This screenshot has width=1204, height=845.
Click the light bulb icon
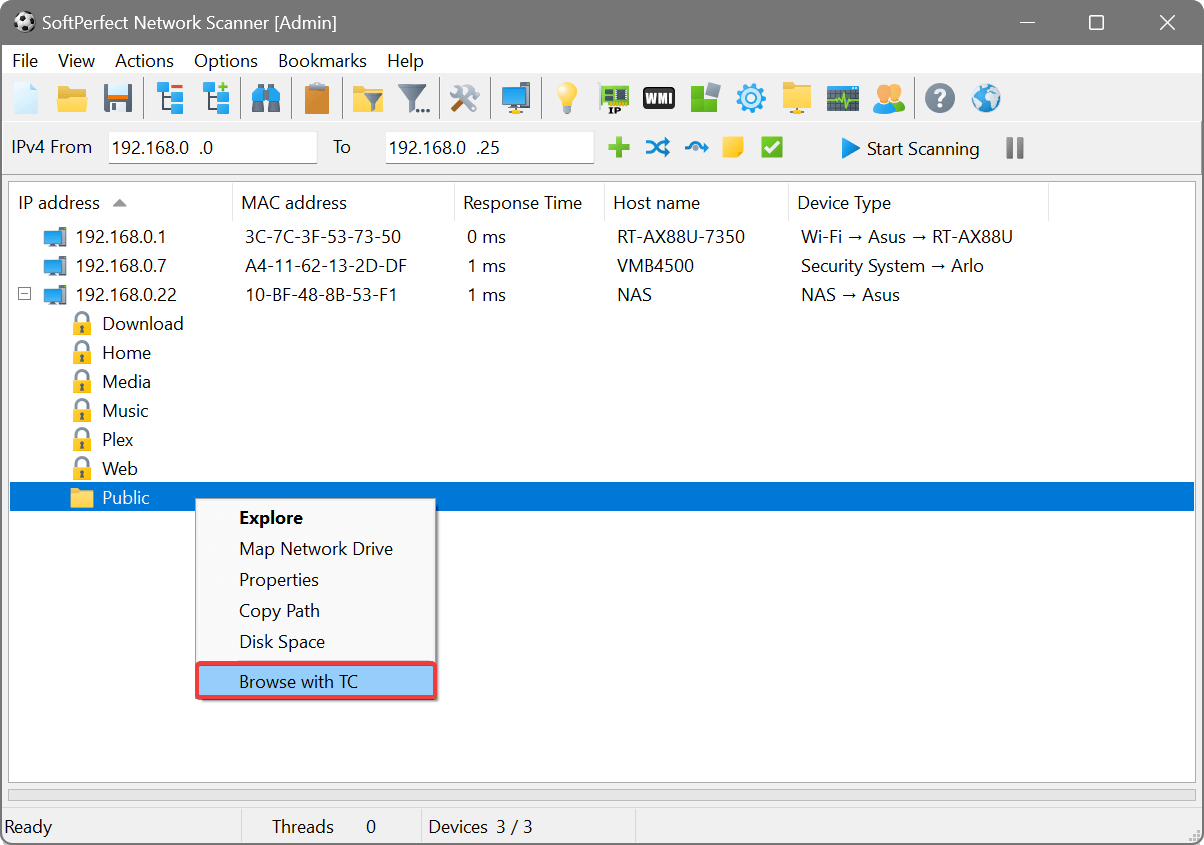click(567, 98)
